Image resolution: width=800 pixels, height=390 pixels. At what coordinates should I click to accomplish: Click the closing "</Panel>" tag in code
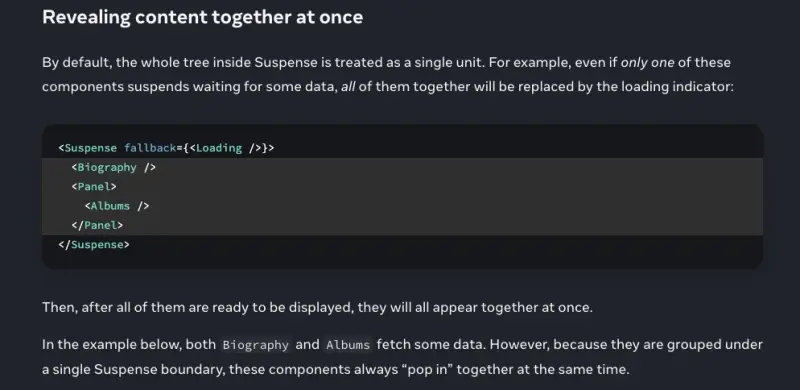[x=97, y=225]
